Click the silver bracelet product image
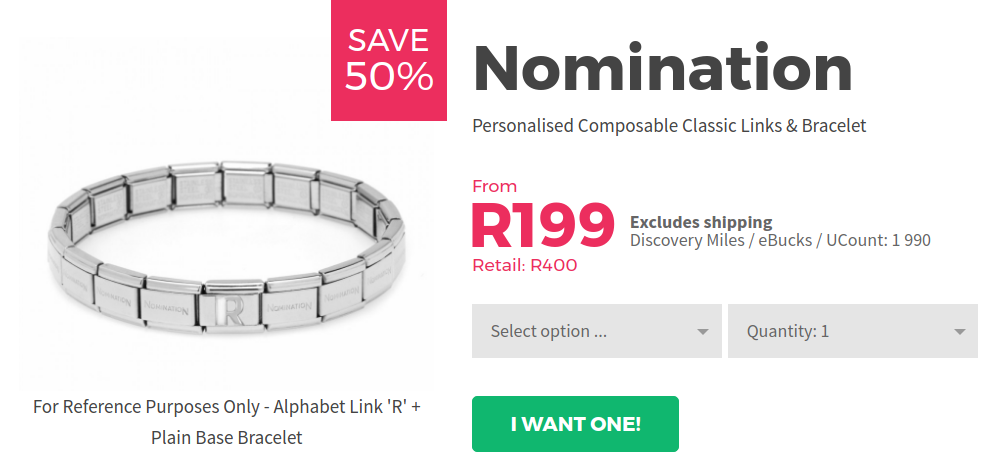1007x465 pixels. pyautogui.click(x=227, y=250)
